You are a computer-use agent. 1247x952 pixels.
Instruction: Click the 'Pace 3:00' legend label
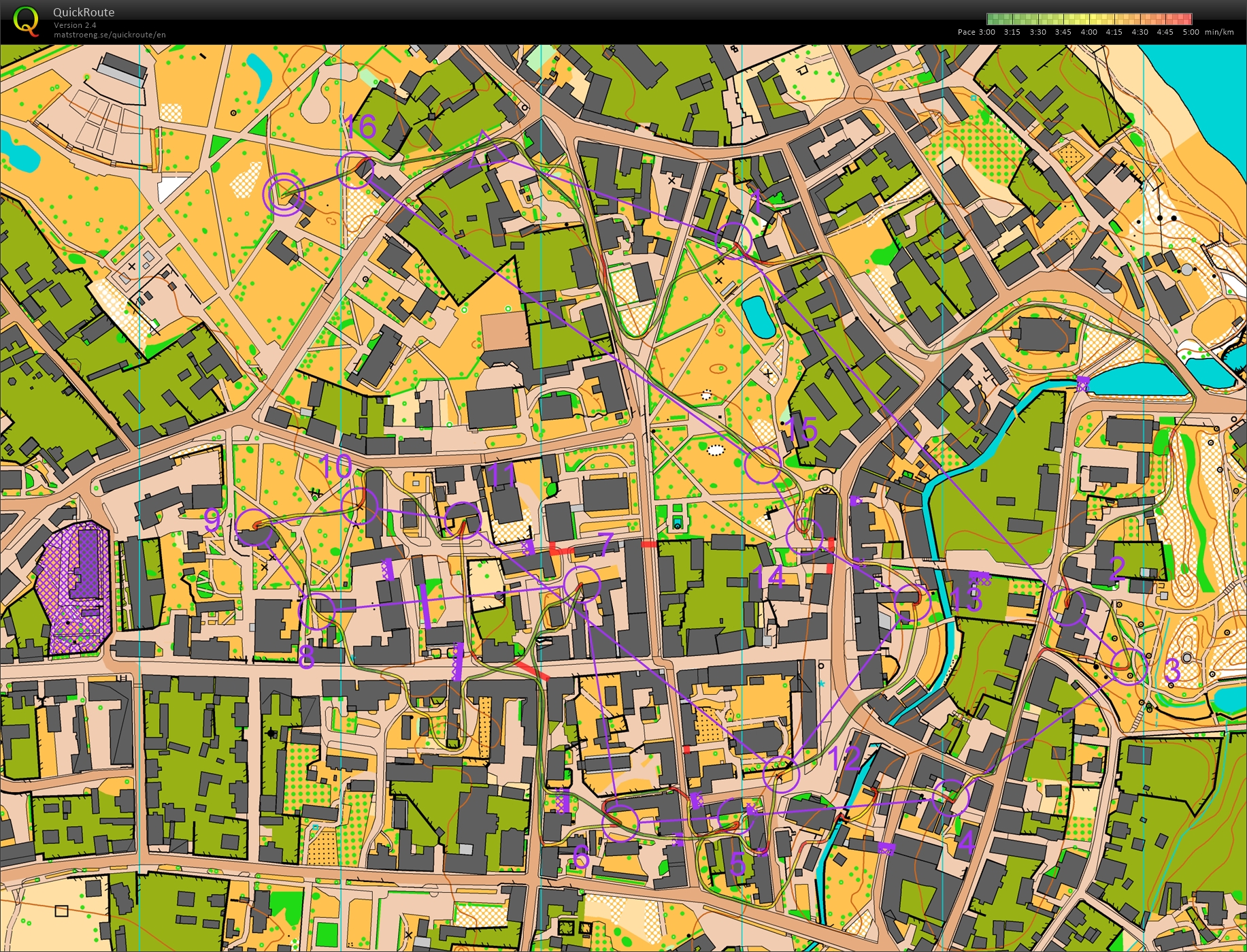tap(976, 32)
